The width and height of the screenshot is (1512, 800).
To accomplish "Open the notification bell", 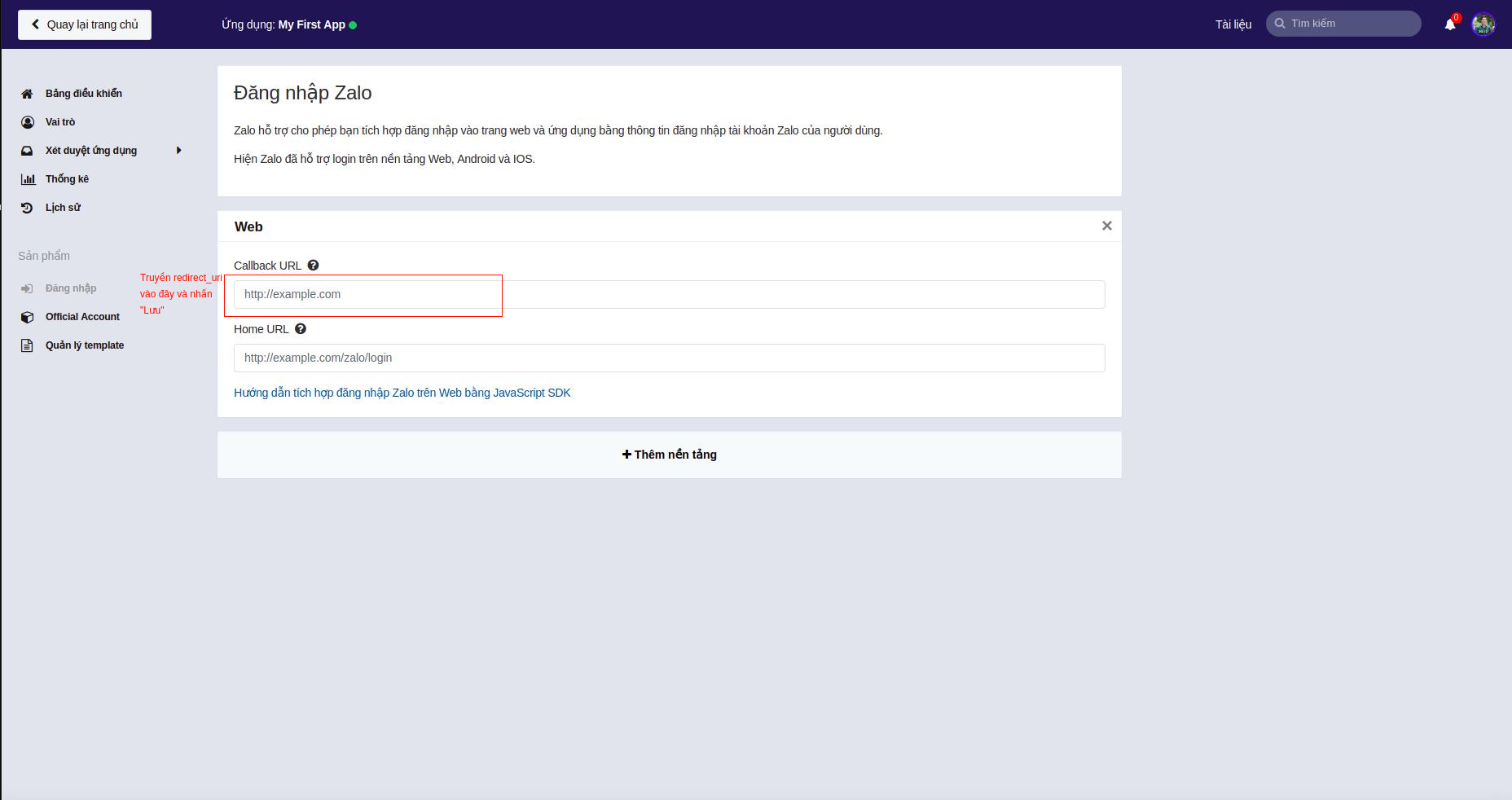I will coord(1450,24).
